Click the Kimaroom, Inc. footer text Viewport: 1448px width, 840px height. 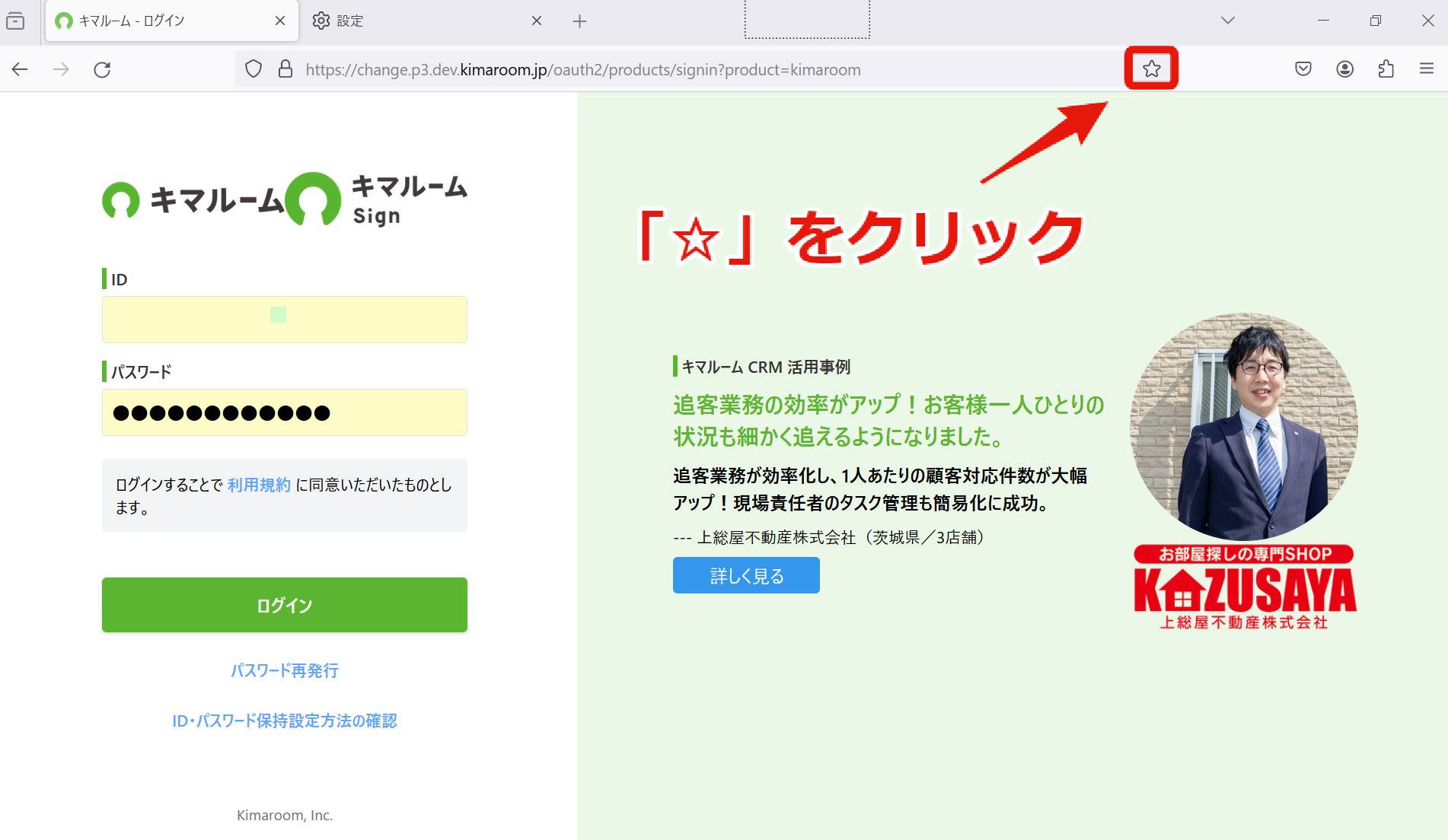285,815
